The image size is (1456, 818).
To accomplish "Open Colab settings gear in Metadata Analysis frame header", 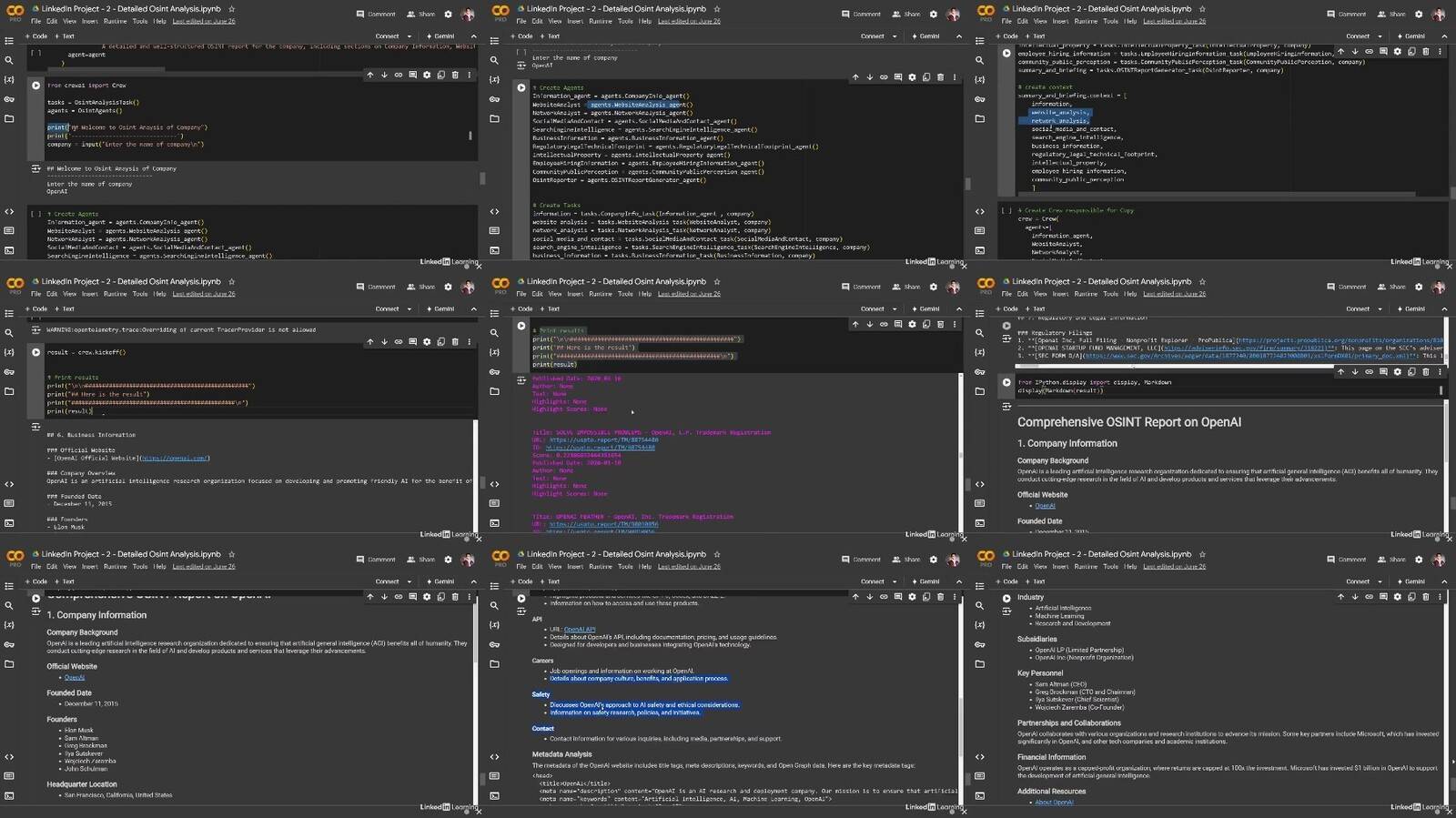I will click(x=933, y=560).
